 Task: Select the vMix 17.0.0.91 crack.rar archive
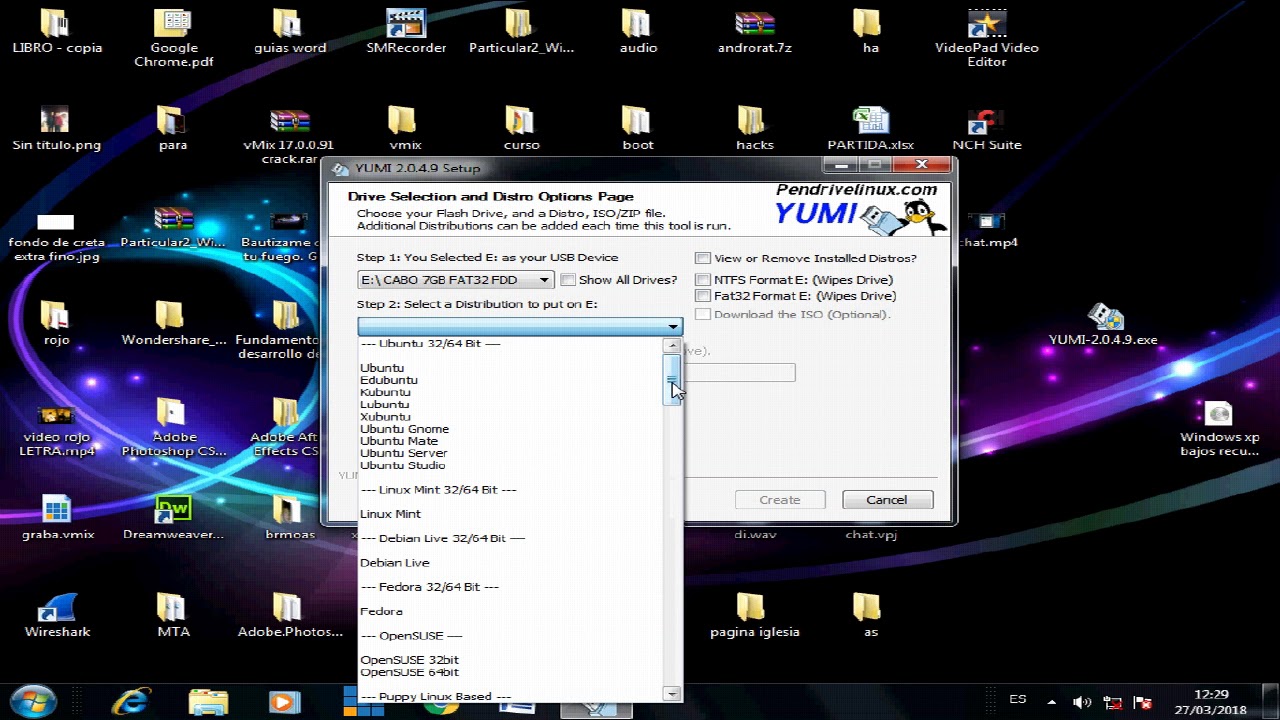289,136
